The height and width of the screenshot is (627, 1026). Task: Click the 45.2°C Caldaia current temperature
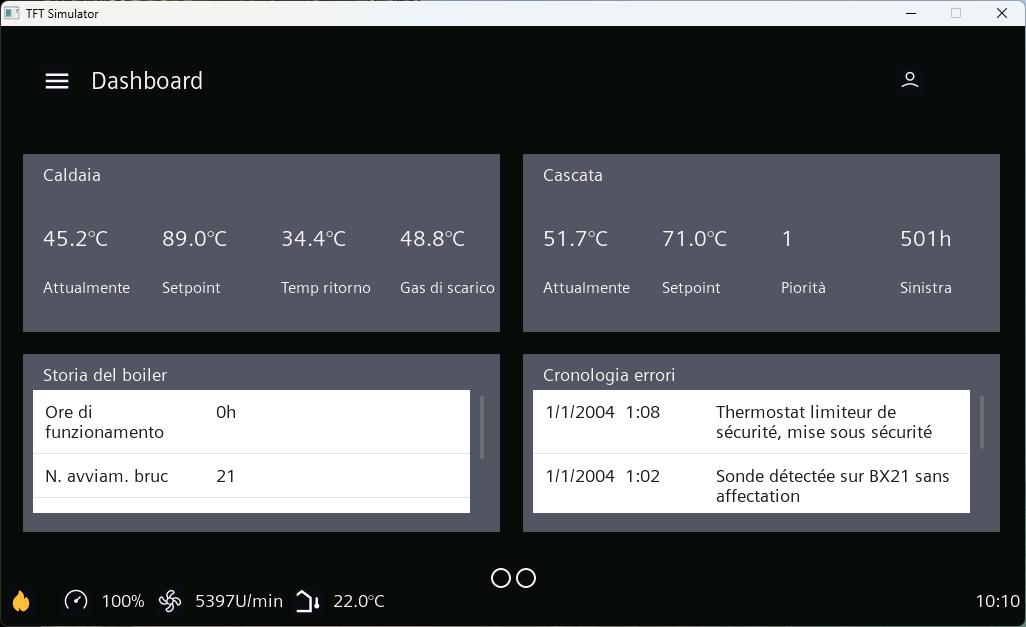pos(75,239)
